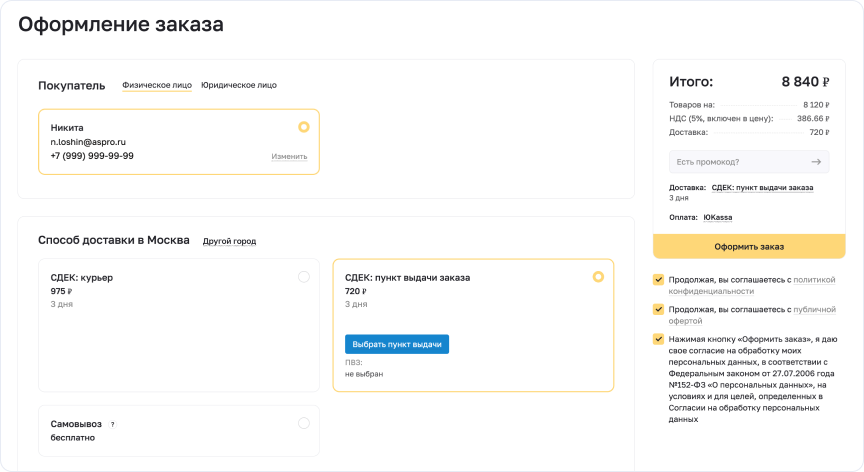Click the question mark next to Самовывоз

click(112, 425)
